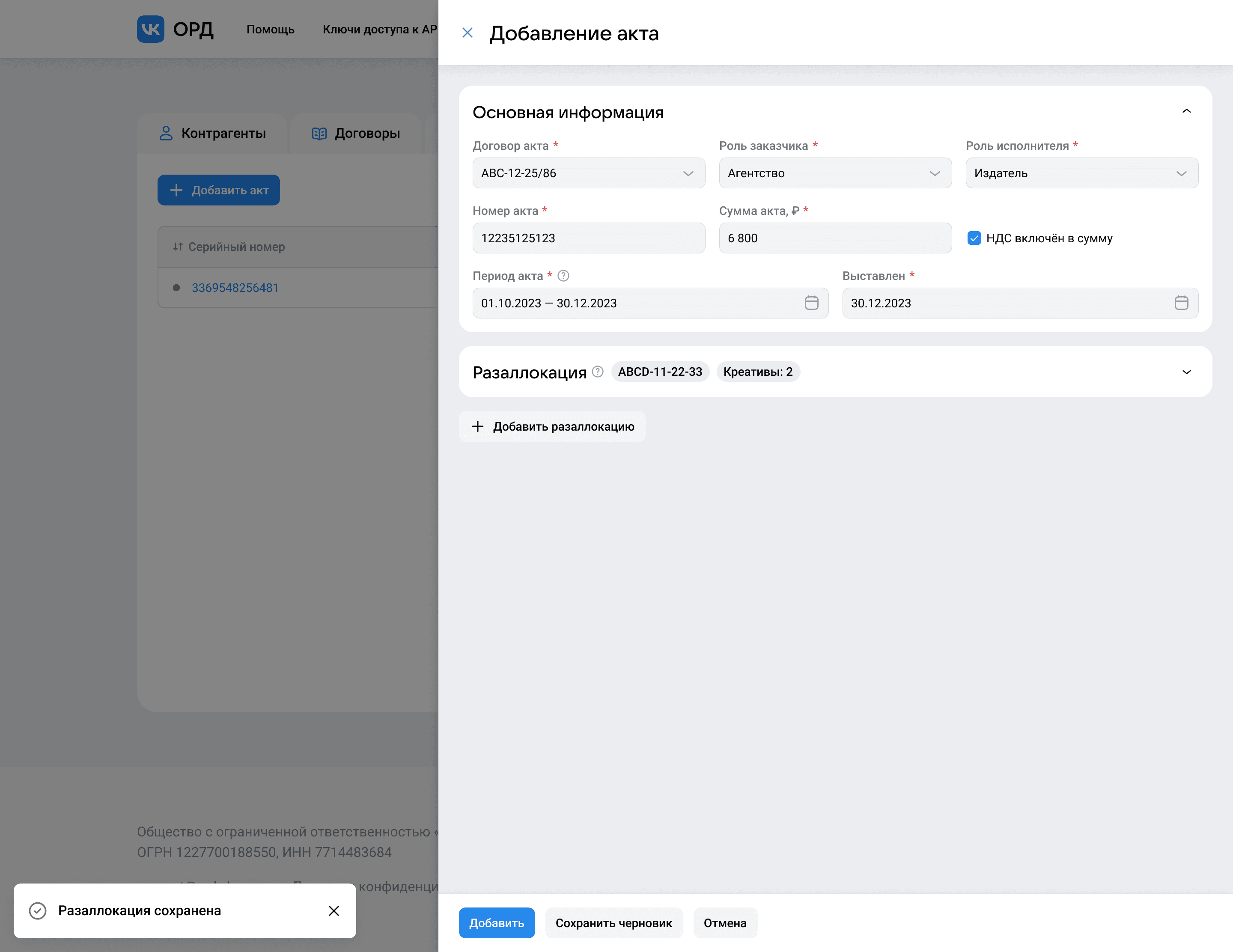The height and width of the screenshot is (952, 1233).
Task: Open calendar icon in Период акта field
Action: [x=811, y=303]
